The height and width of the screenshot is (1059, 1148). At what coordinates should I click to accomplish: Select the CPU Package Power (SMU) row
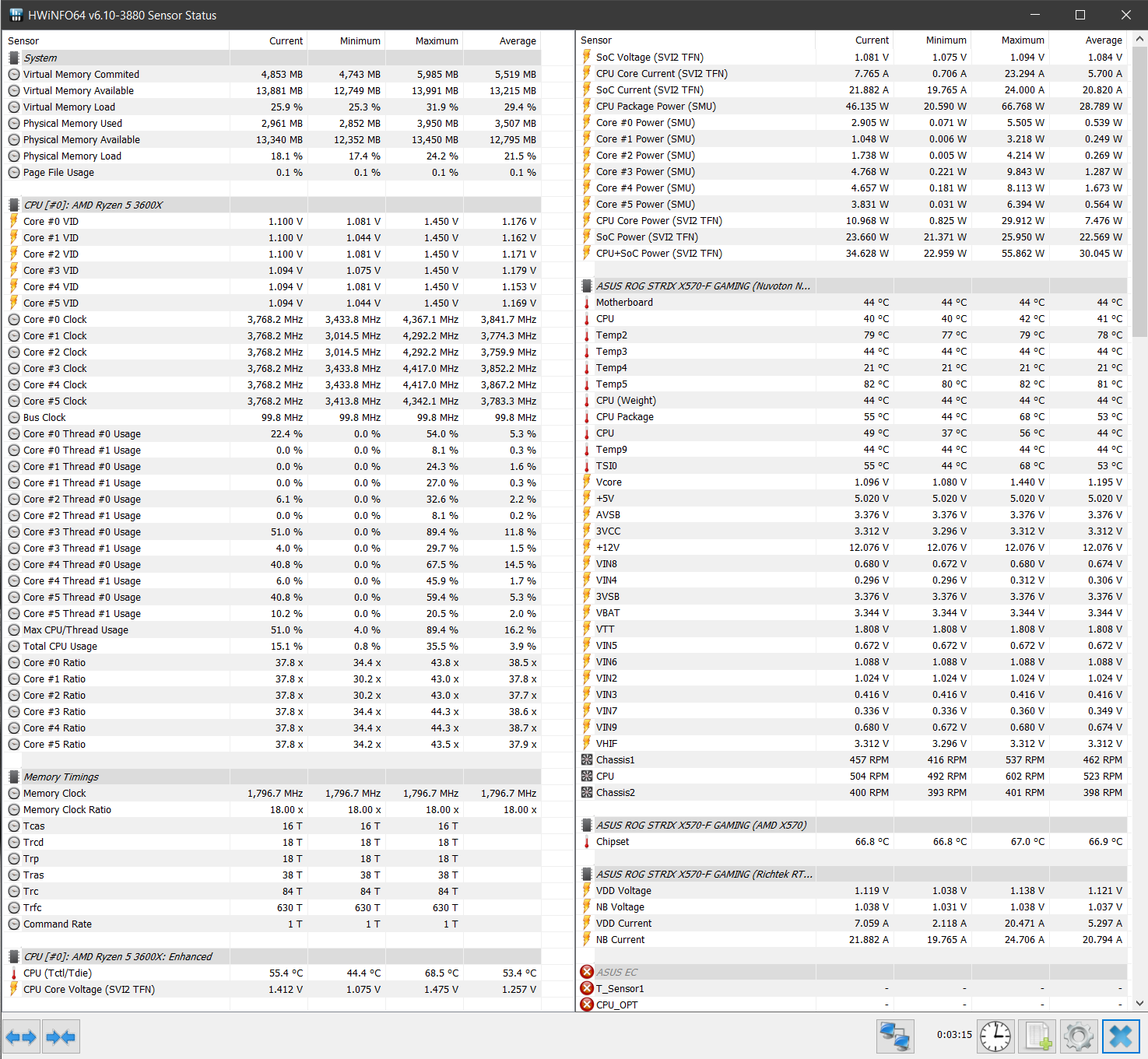(x=852, y=106)
